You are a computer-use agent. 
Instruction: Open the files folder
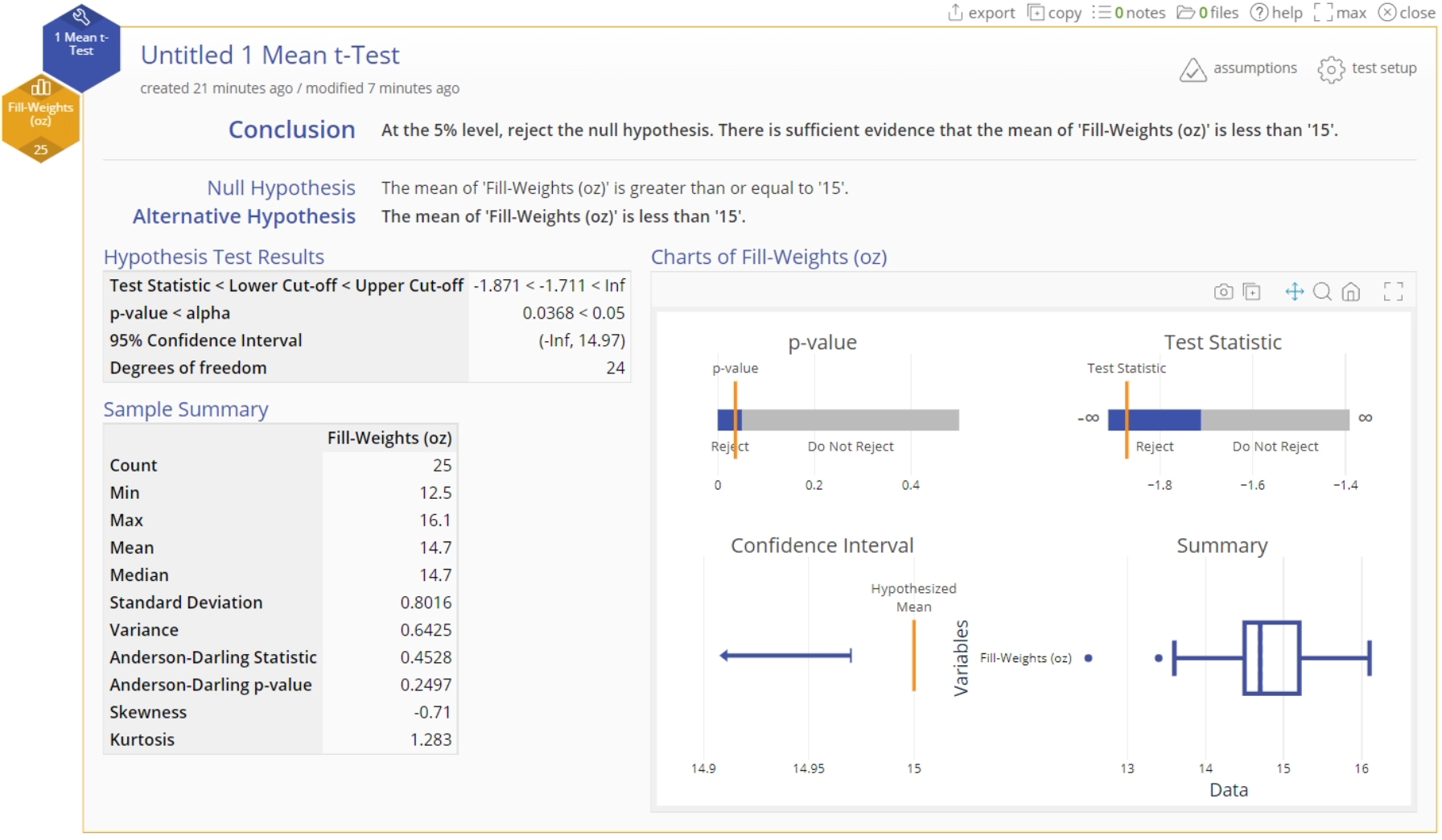(1207, 13)
